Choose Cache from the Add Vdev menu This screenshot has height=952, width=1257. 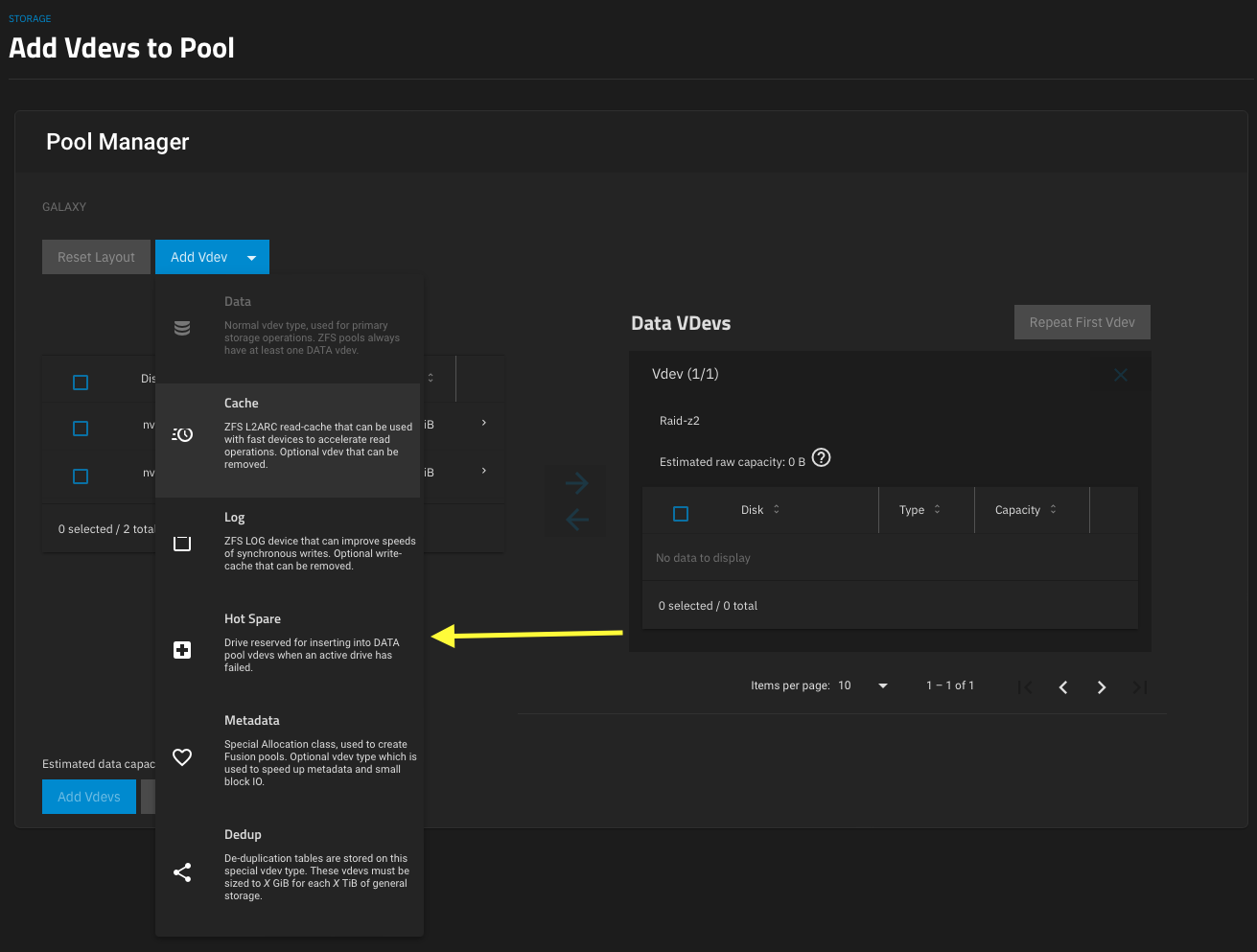tap(288, 440)
